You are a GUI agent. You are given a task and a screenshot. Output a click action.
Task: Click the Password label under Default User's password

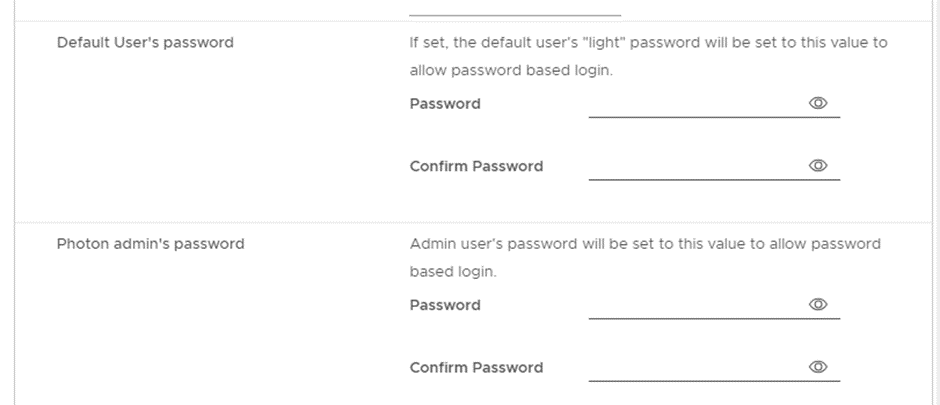(x=445, y=104)
